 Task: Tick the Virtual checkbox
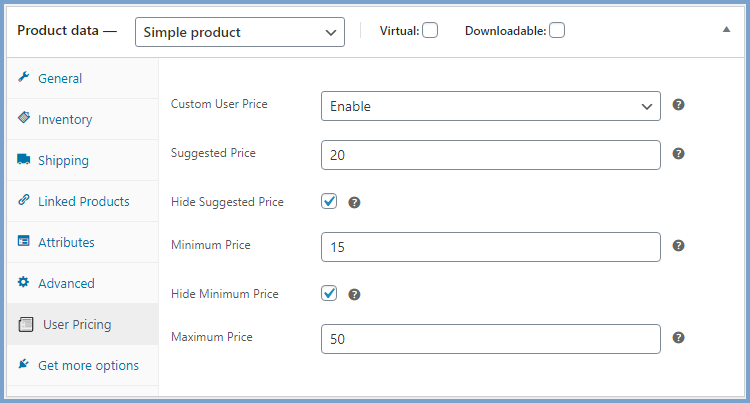point(430,30)
